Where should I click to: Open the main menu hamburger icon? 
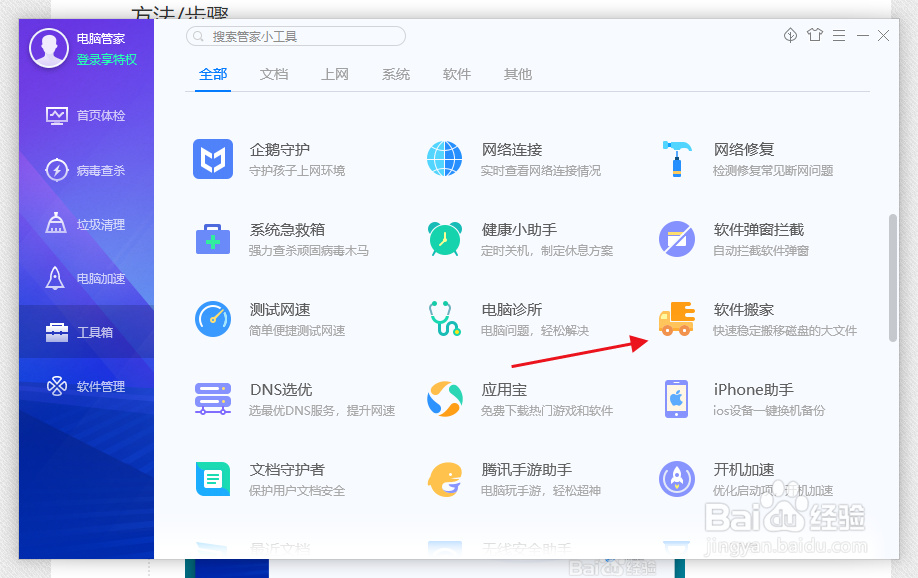pyautogui.click(x=839, y=36)
